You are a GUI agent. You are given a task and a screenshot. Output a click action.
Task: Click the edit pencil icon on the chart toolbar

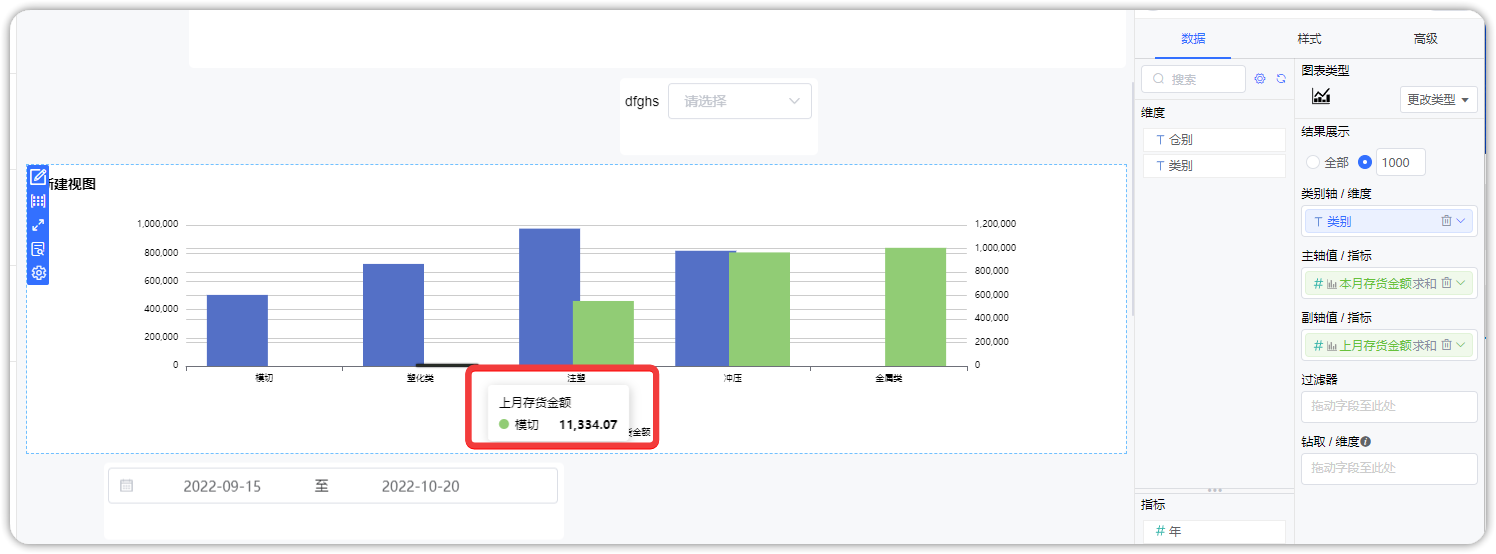coord(38,177)
